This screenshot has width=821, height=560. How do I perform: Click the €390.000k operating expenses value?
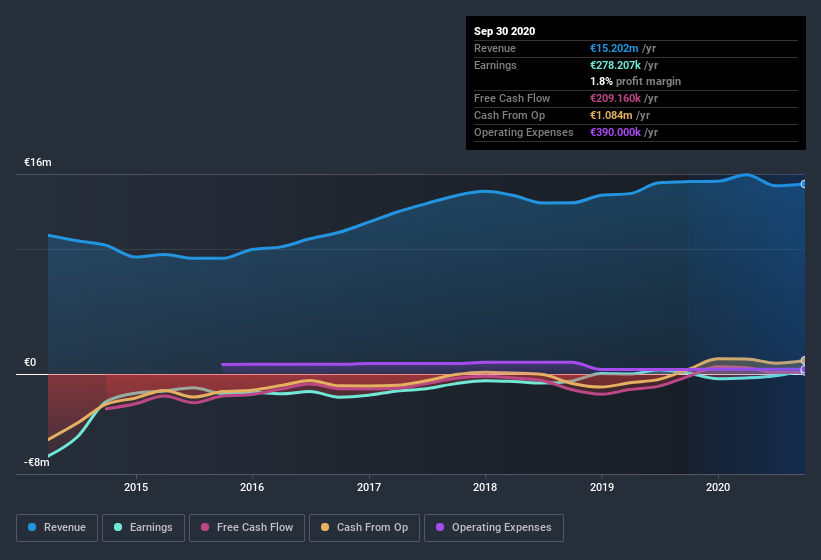(615, 132)
